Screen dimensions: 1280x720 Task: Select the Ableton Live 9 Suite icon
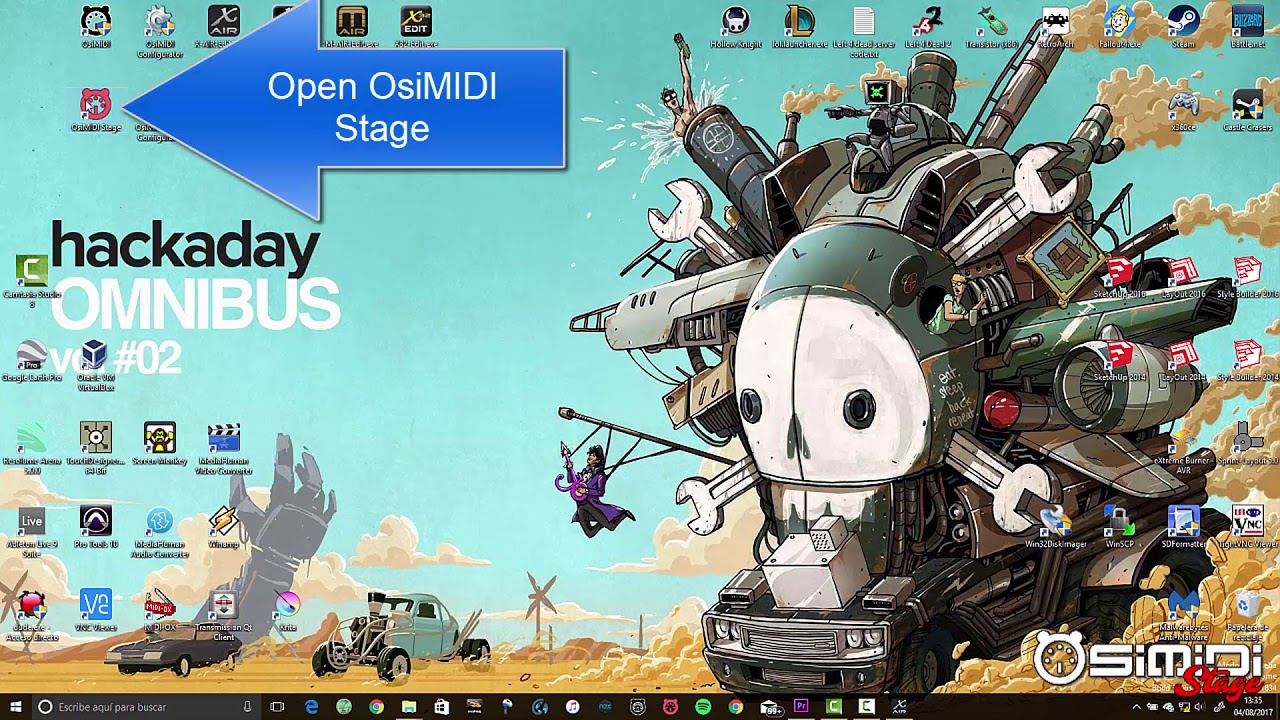[x=32, y=532]
